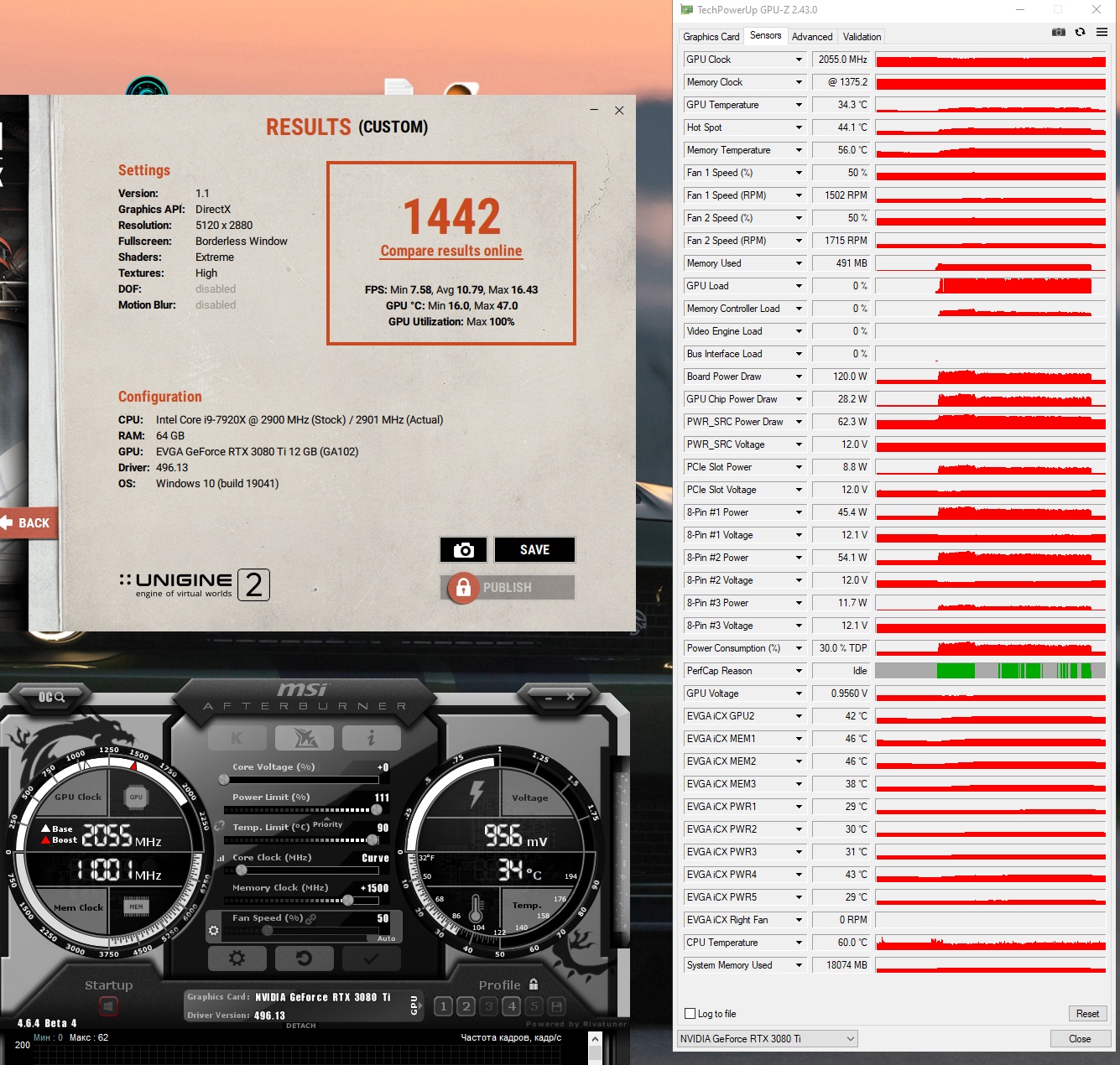Expand the GPU Clock sensor dropdown

click(799, 60)
